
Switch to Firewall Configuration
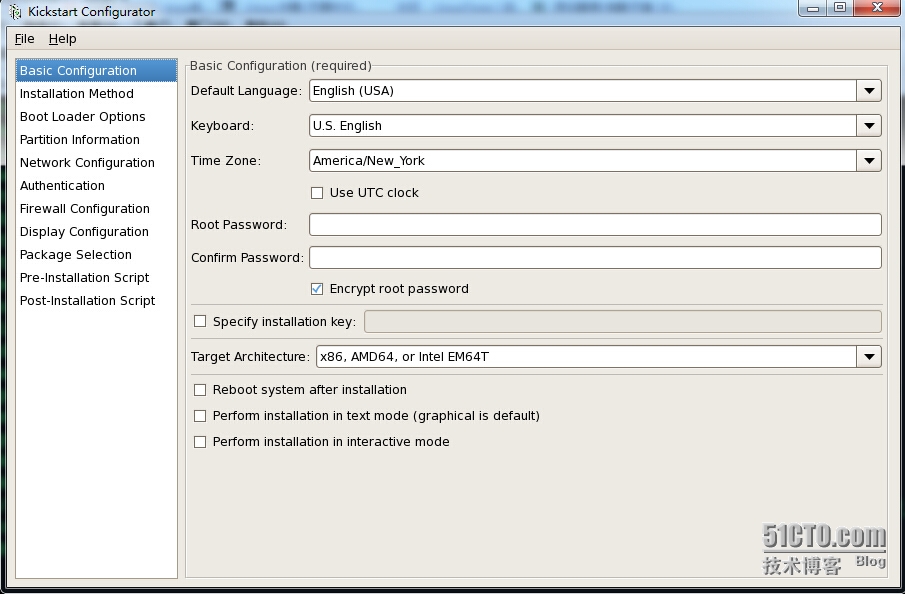(x=96, y=209)
